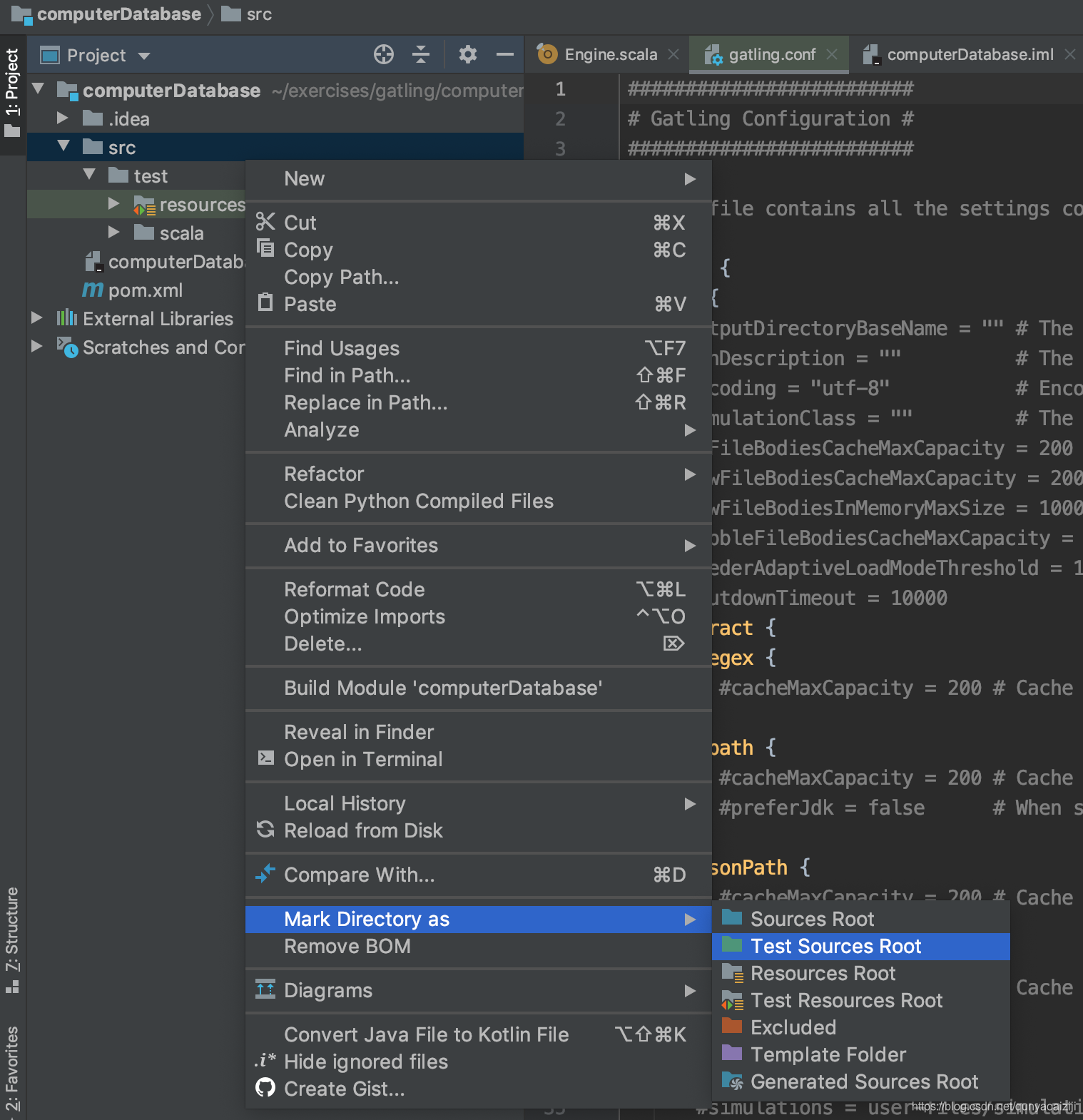Click the Compare With arrows icon

click(x=265, y=873)
